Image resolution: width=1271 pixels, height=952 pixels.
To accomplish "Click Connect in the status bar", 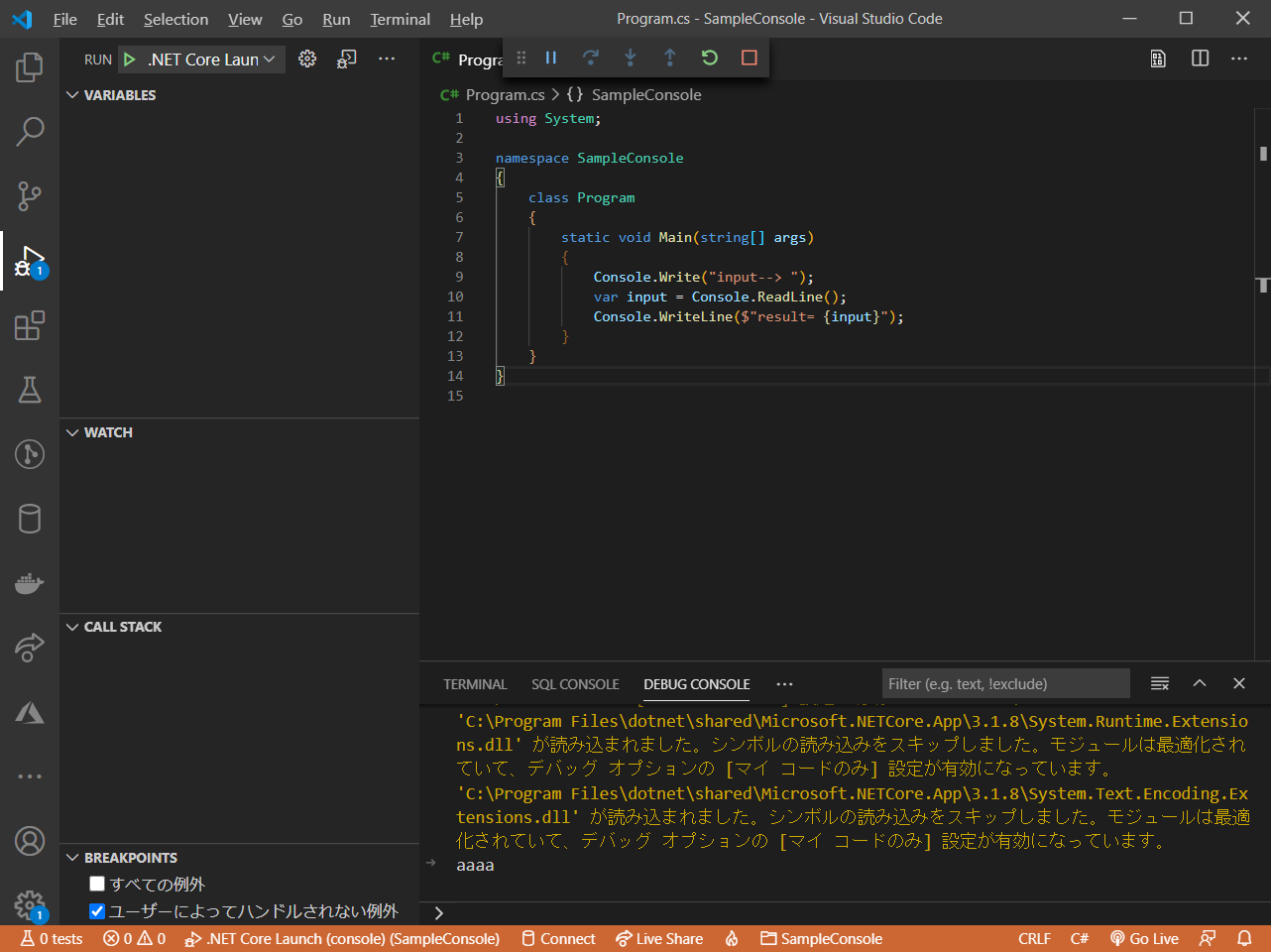I will coord(558,939).
